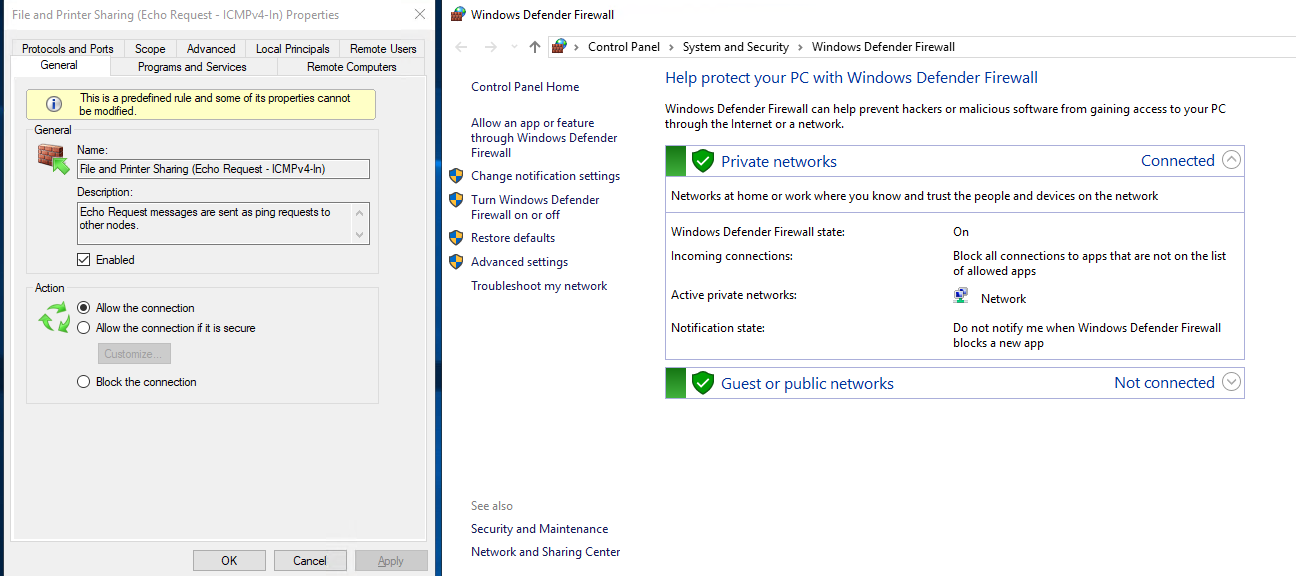Click green shield icon for Guest or public networks
Viewport: 1296px width, 576px height.
[x=703, y=383]
